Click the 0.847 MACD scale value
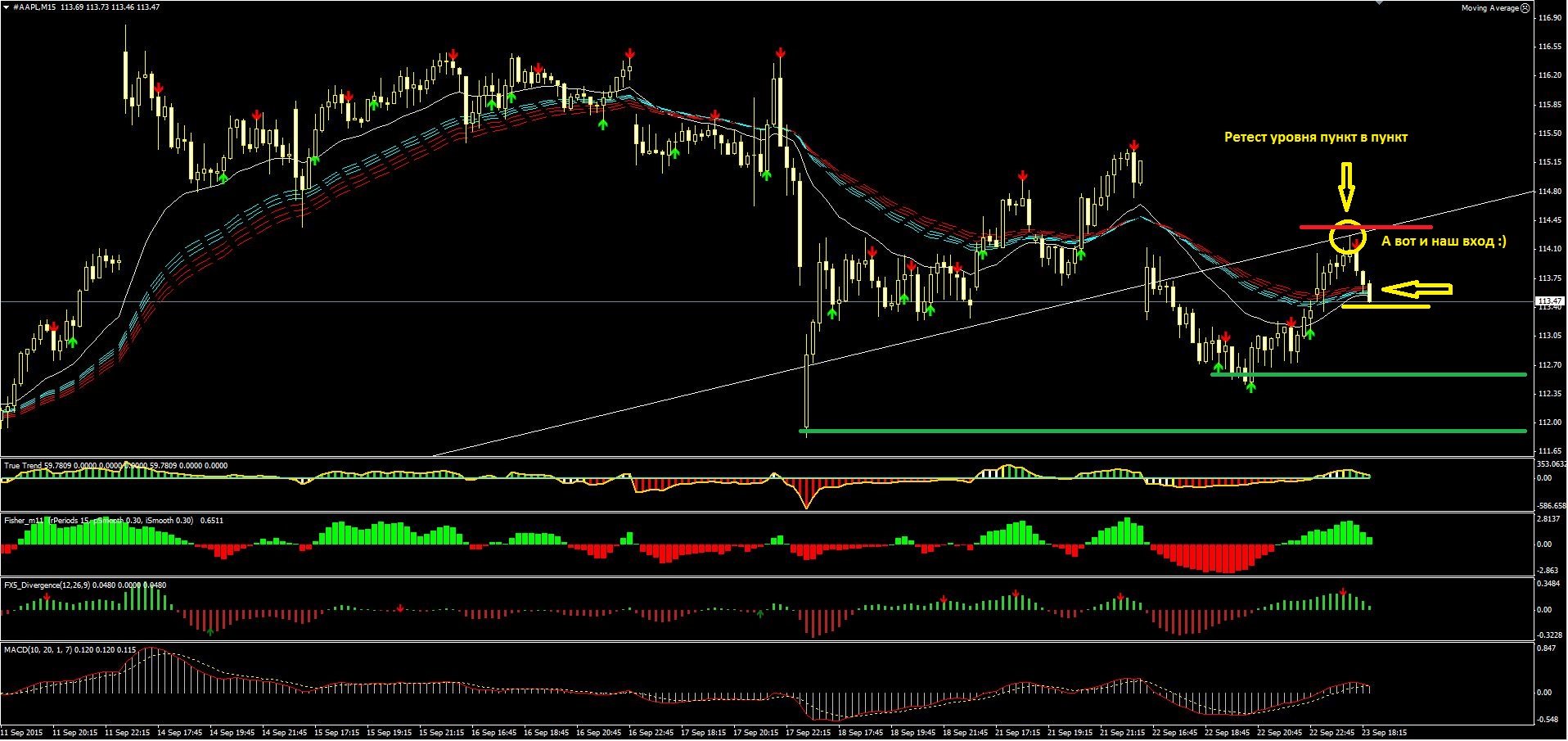The height and width of the screenshot is (741, 1568). coord(1547,648)
